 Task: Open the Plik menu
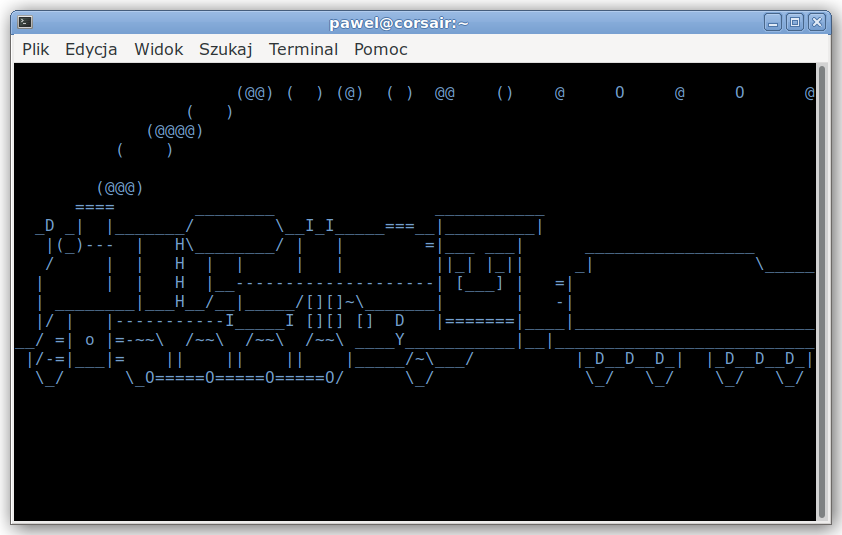point(35,49)
